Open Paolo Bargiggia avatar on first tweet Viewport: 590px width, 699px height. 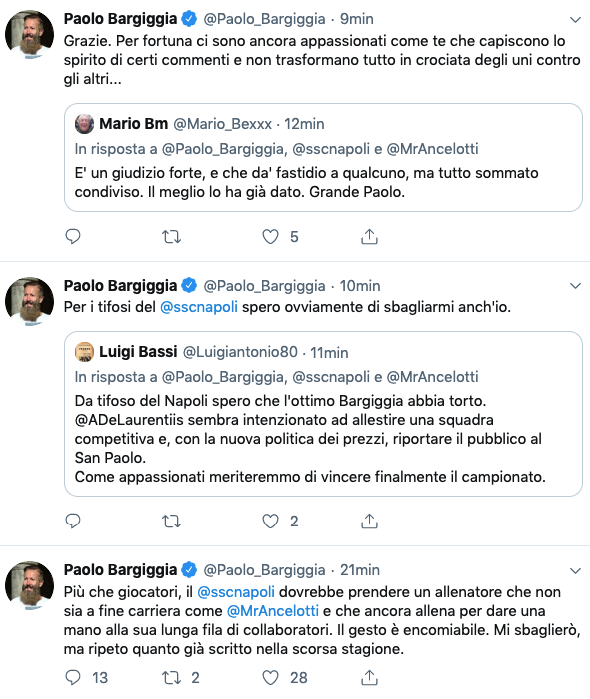[29, 34]
